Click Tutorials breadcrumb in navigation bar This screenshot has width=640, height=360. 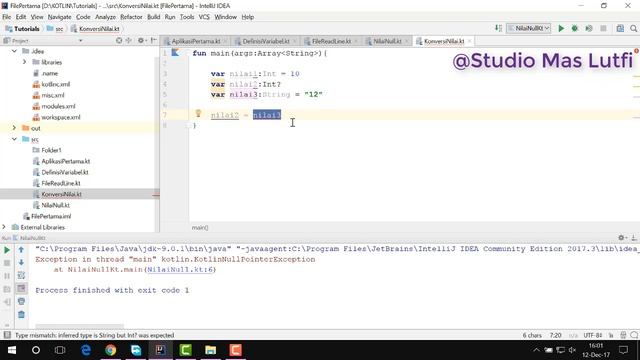coord(23,29)
